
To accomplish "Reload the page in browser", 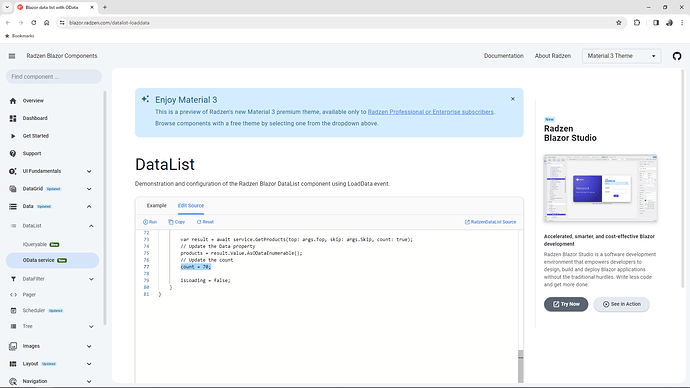I will point(33,23).
